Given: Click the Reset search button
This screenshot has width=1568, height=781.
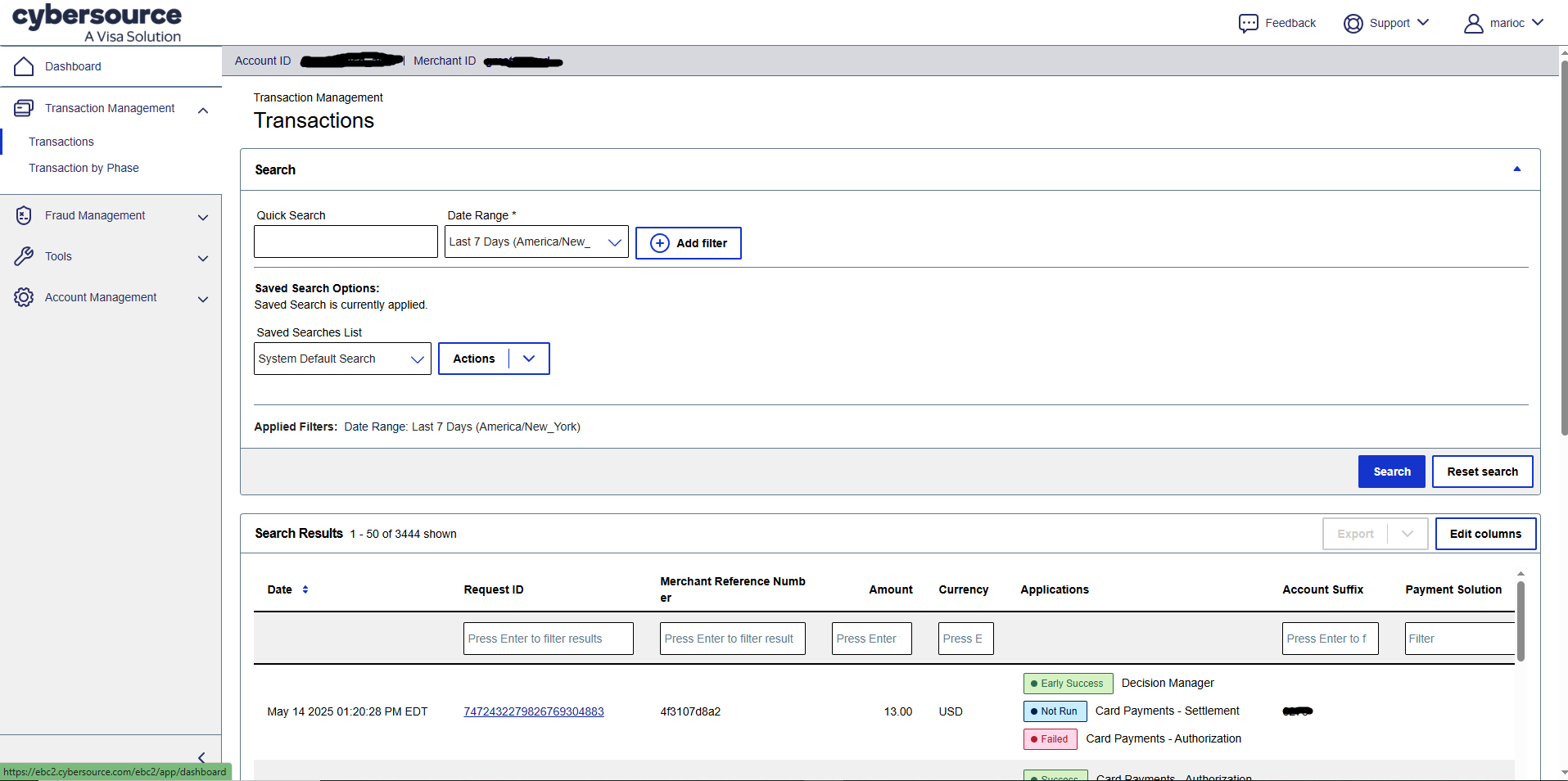Looking at the screenshot, I should [x=1483, y=472].
